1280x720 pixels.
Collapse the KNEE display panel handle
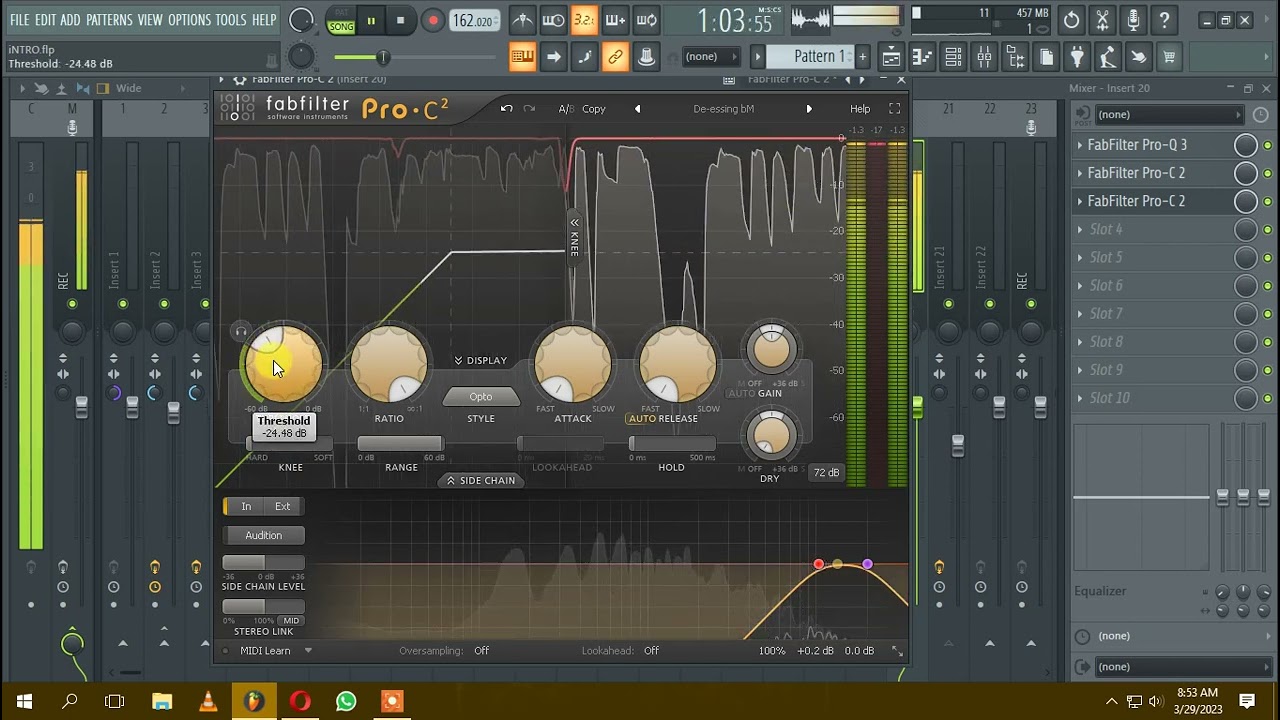pyautogui.click(x=574, y=236)
